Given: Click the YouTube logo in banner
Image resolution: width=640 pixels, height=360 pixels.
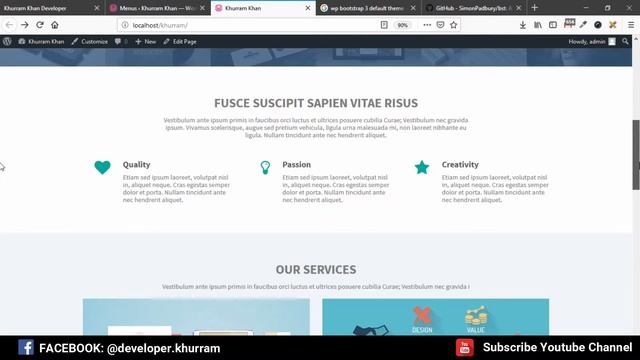Looking at the screenshot, I should (x=464, y=348).
